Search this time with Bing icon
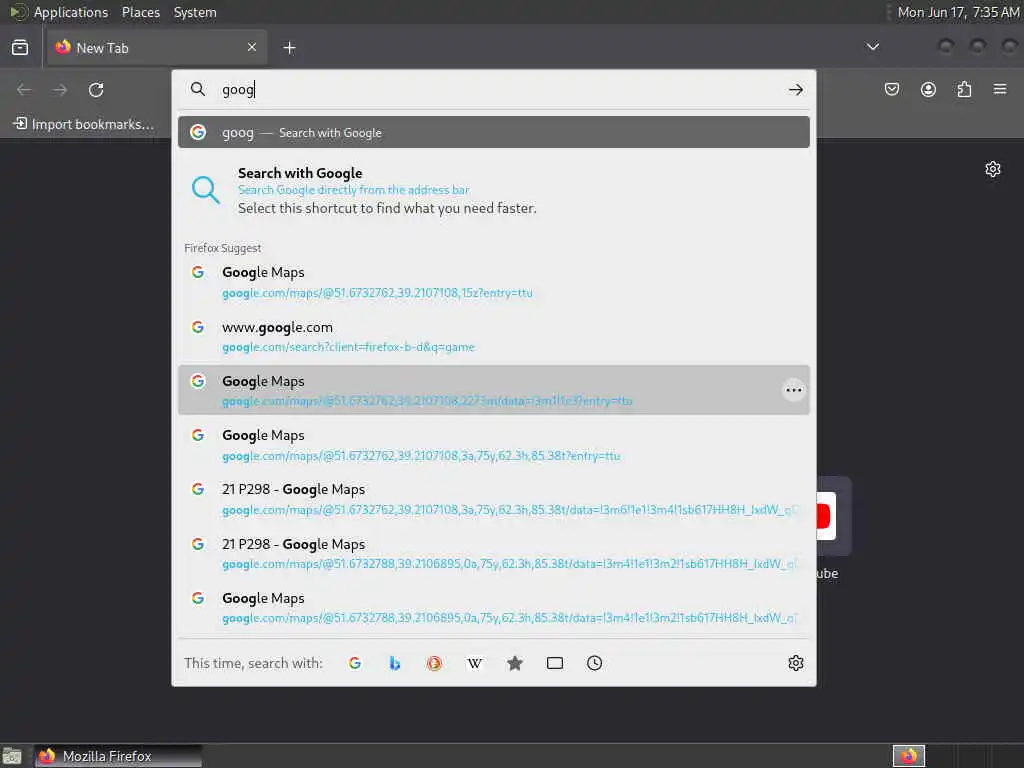This screenshot has height=768, width=1024. [394, 663]
